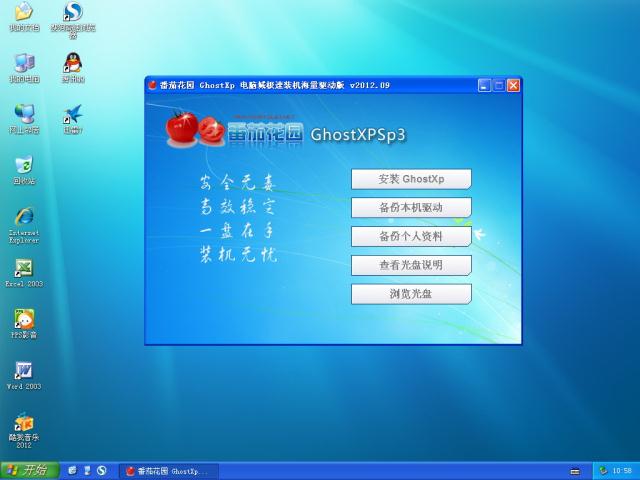
Task: Click the Sogou icon in quick launch
Action: coord(101,471)
